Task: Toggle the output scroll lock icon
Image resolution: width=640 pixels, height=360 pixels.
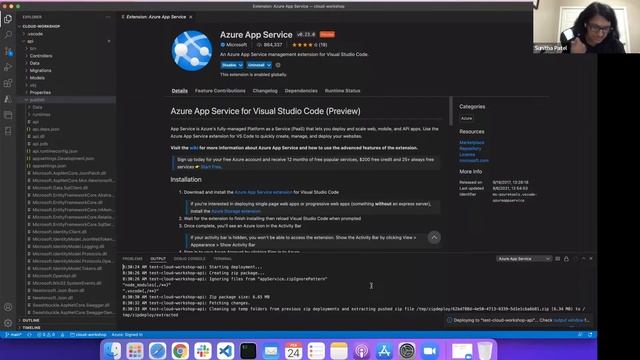Action: pyautogui.click(x=566, y=259)
